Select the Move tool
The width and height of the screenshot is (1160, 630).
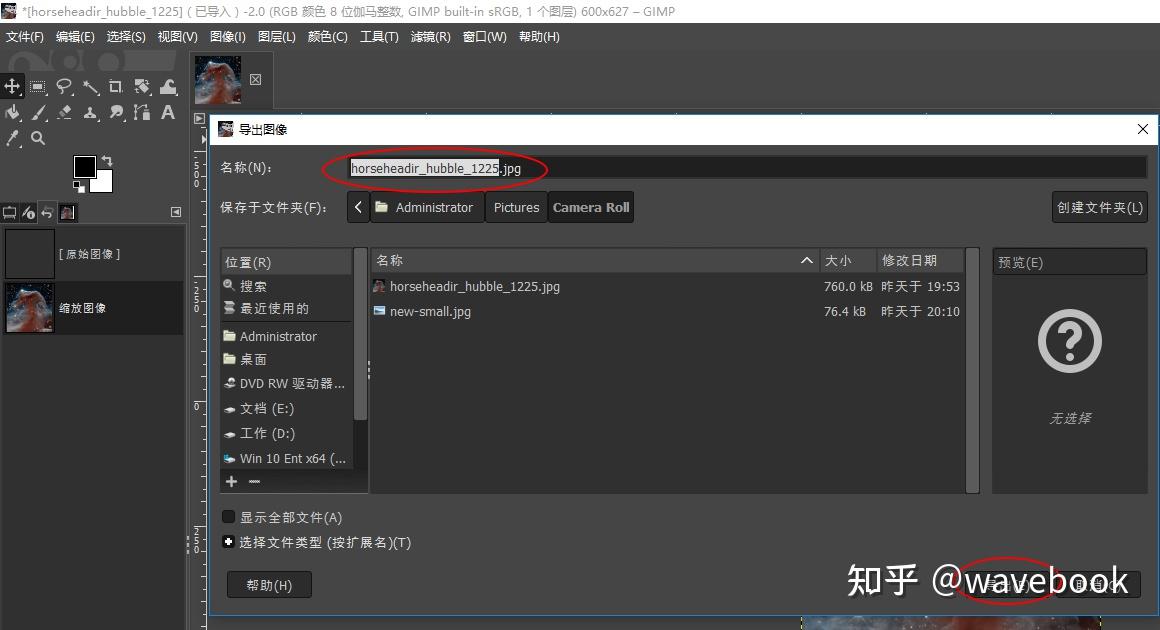pyautogui.click(x=13, y=86)
